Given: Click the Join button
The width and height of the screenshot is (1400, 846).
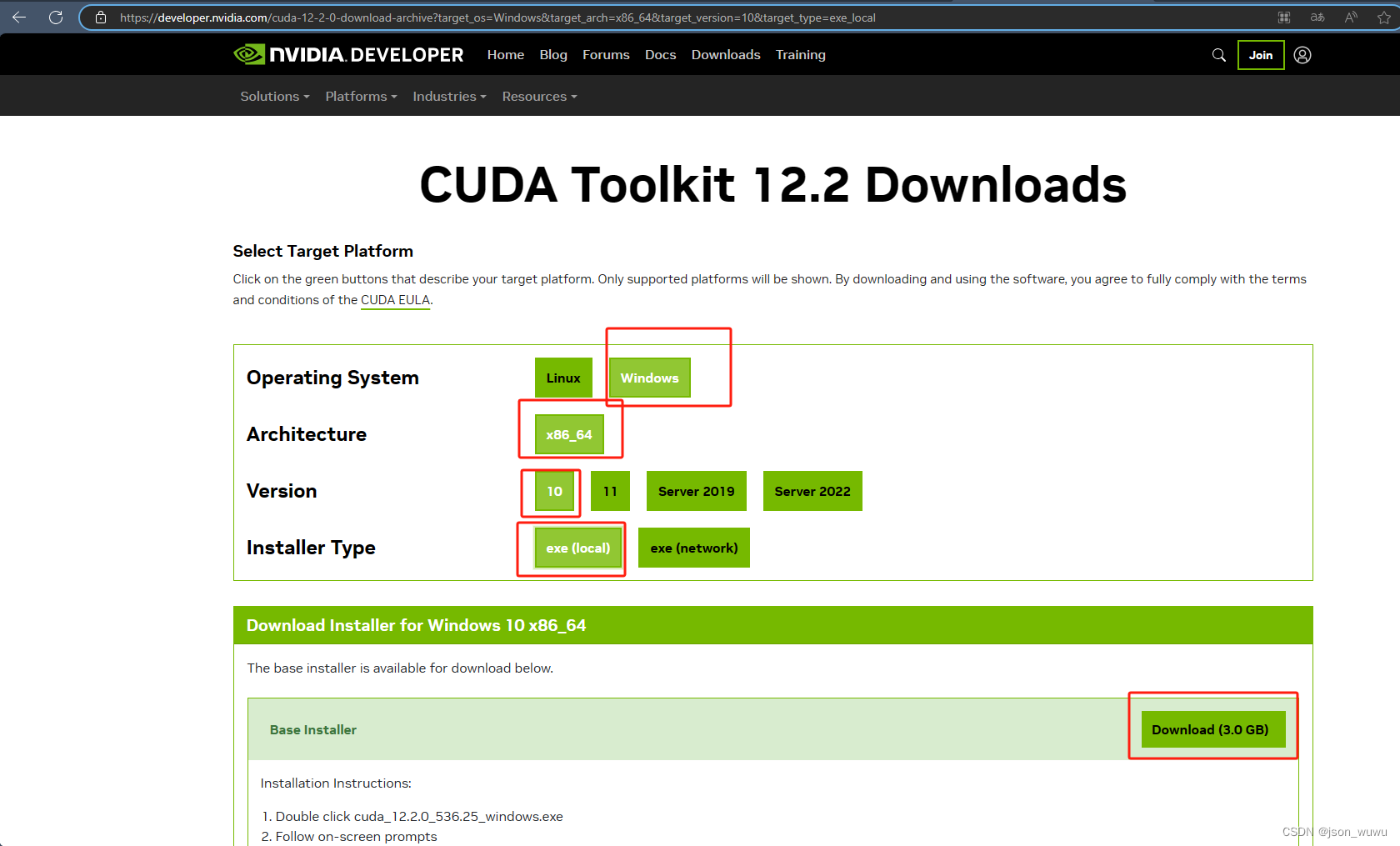Looking at the screenshot, I should click(1261, 55).
